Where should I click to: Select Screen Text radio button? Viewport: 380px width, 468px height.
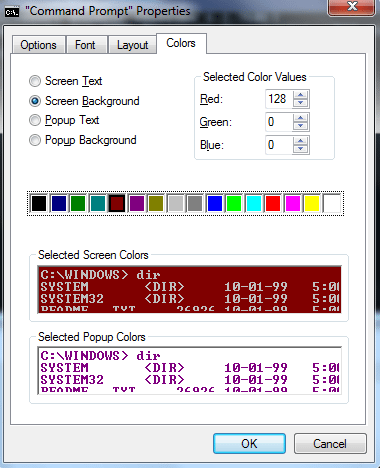pyautogui.click(x=35, y=81)
